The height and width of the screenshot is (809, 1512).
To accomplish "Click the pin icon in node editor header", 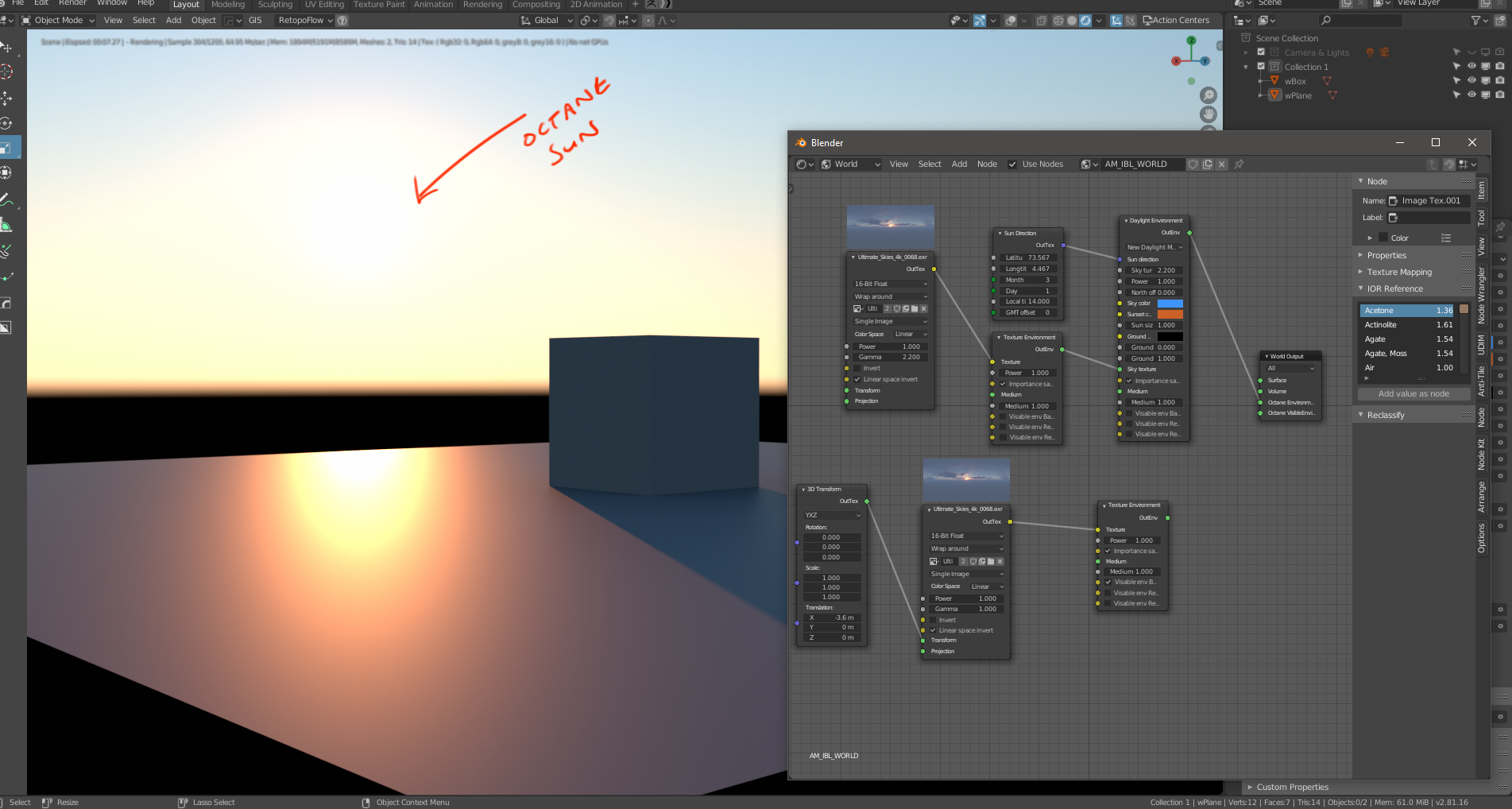I will pyautogui.click(x=1239, y=165).
